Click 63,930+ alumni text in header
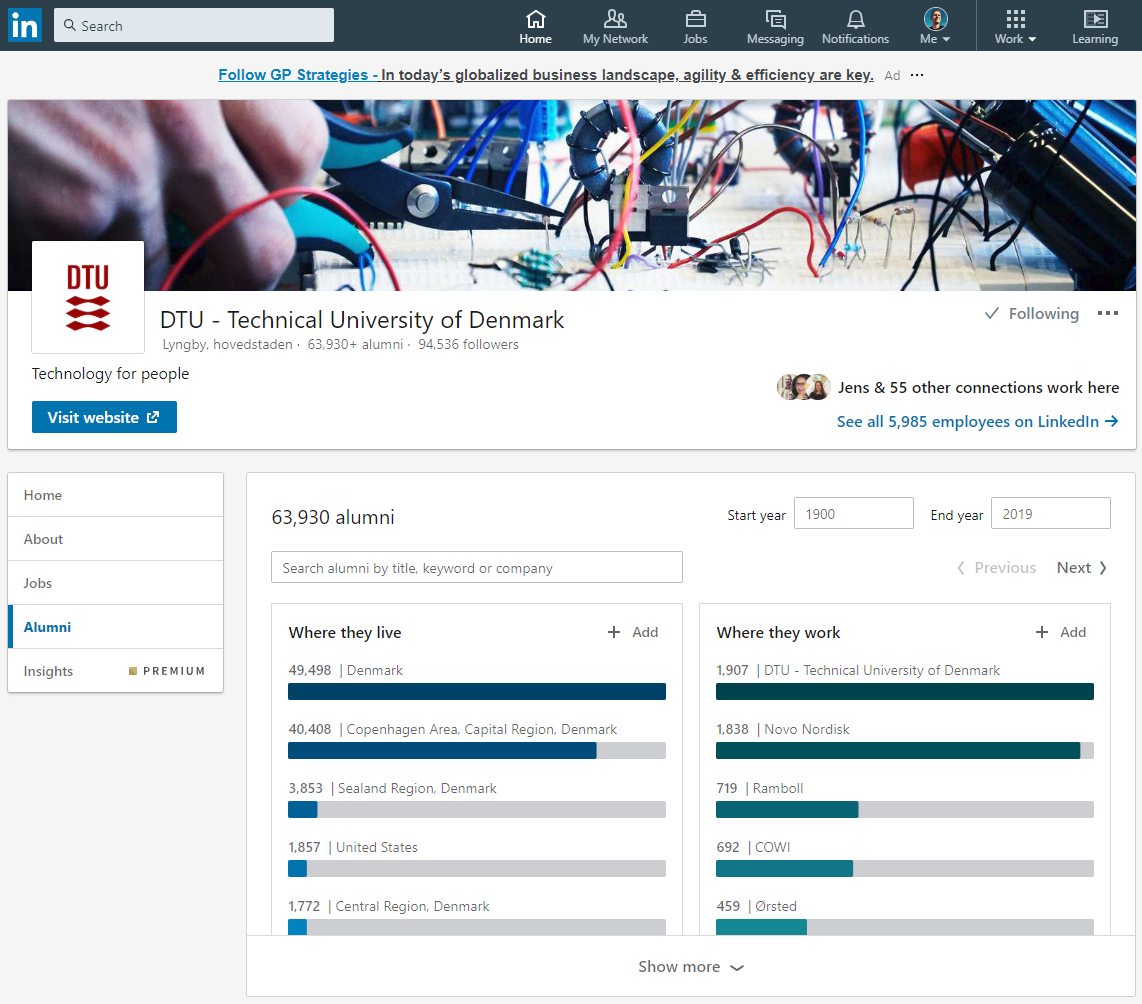The width and height of the screenshot is (1142, 1004). [355, 344]
